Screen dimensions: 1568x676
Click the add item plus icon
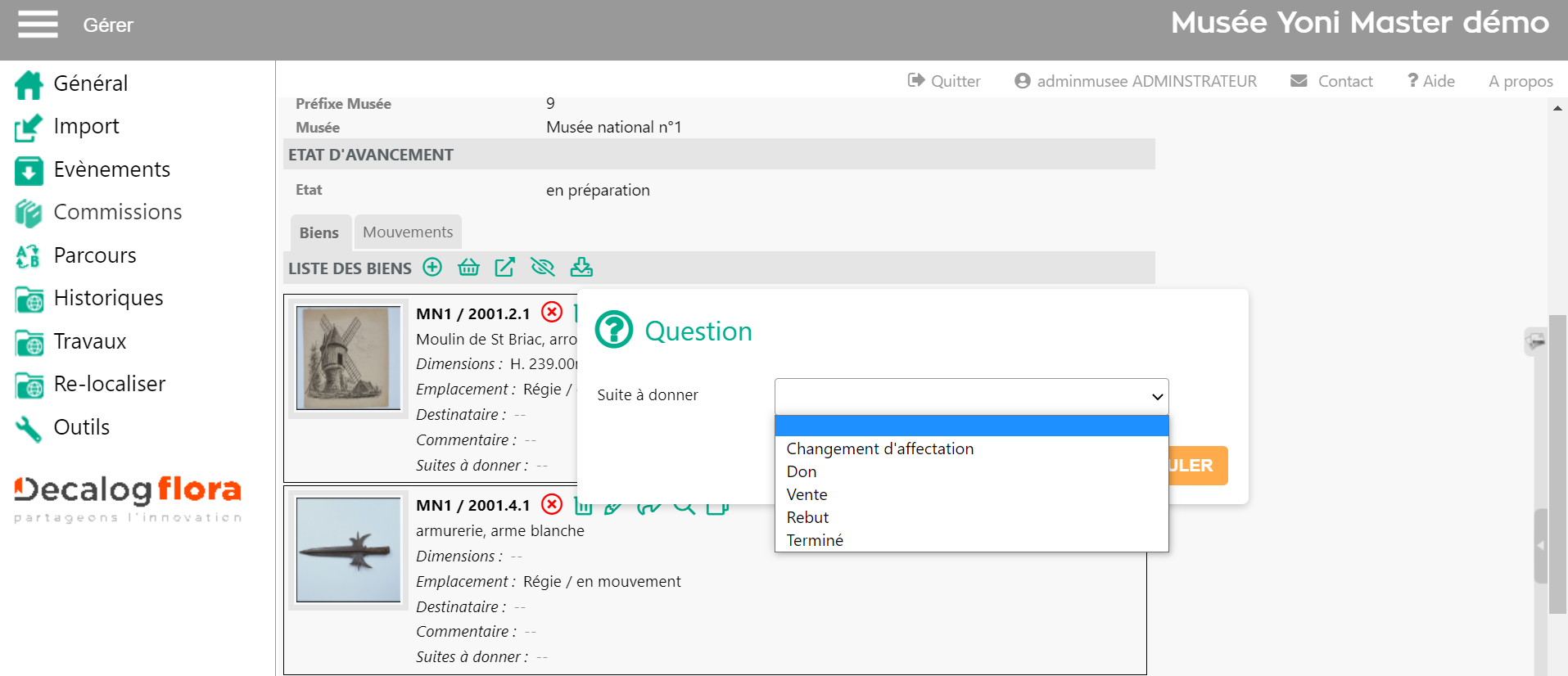432,268
